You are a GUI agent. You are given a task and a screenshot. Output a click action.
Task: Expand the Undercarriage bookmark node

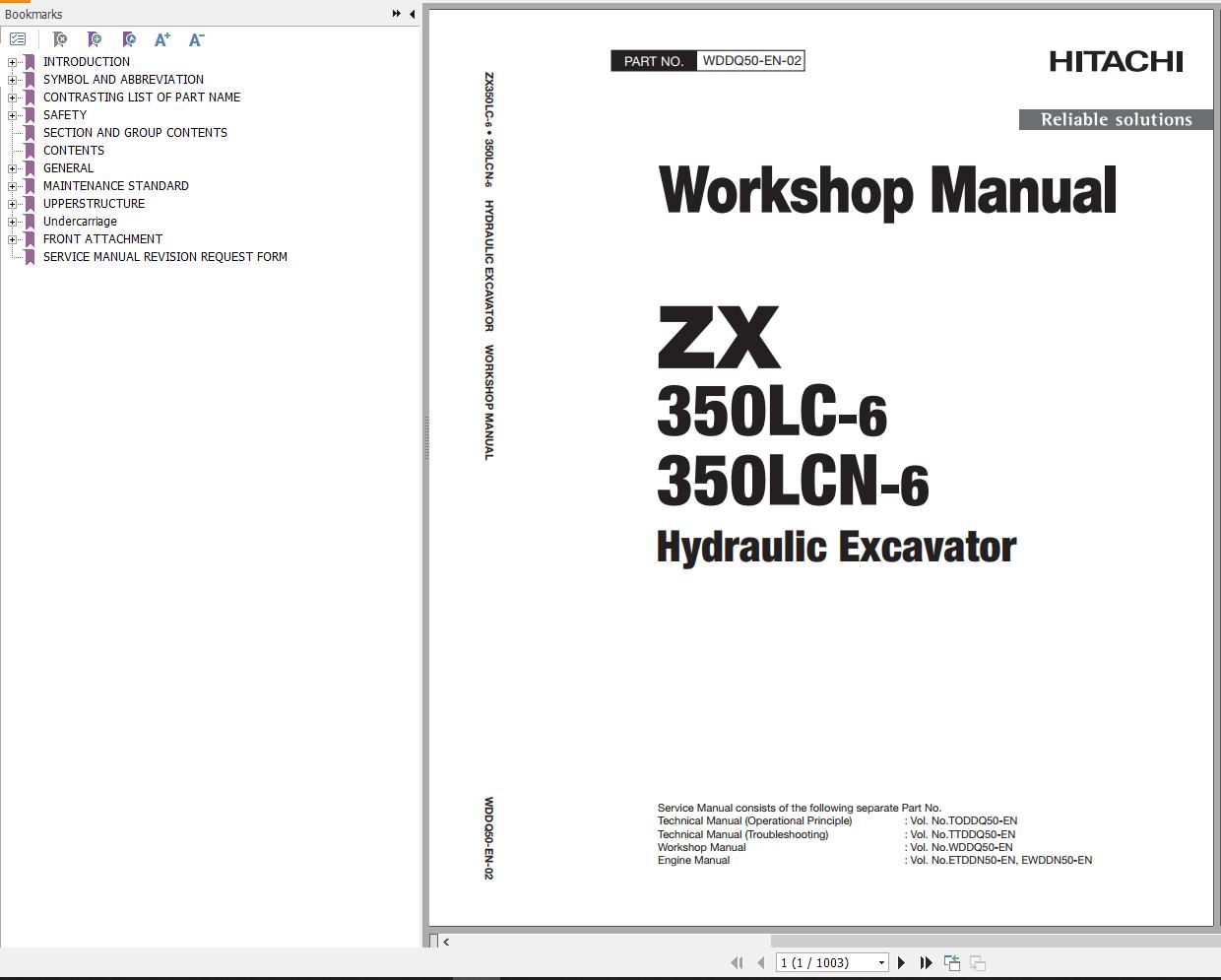point(13,222)
